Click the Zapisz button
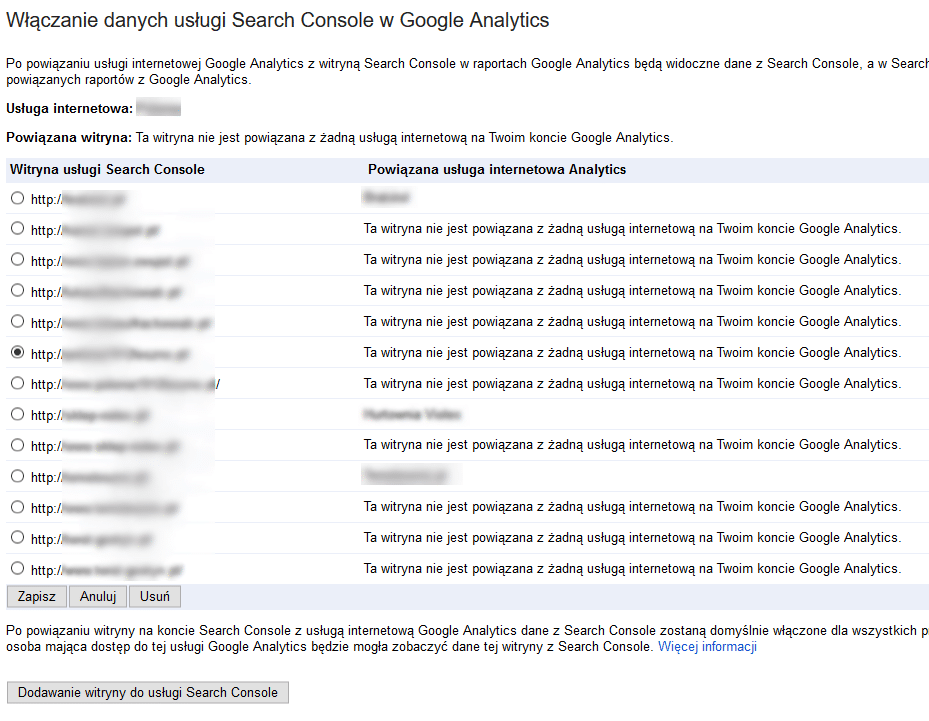The image size is (929, 721). click(37, 597)
